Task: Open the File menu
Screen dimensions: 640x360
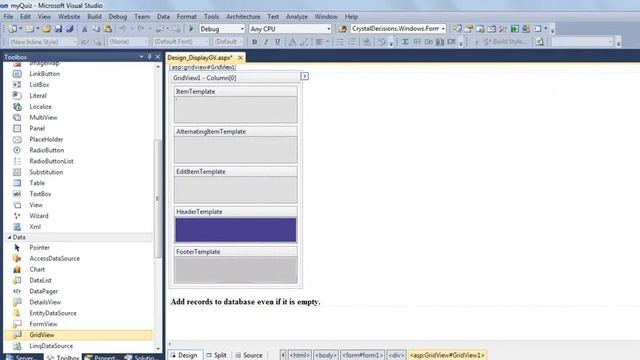Action: (x=8, y=17)
